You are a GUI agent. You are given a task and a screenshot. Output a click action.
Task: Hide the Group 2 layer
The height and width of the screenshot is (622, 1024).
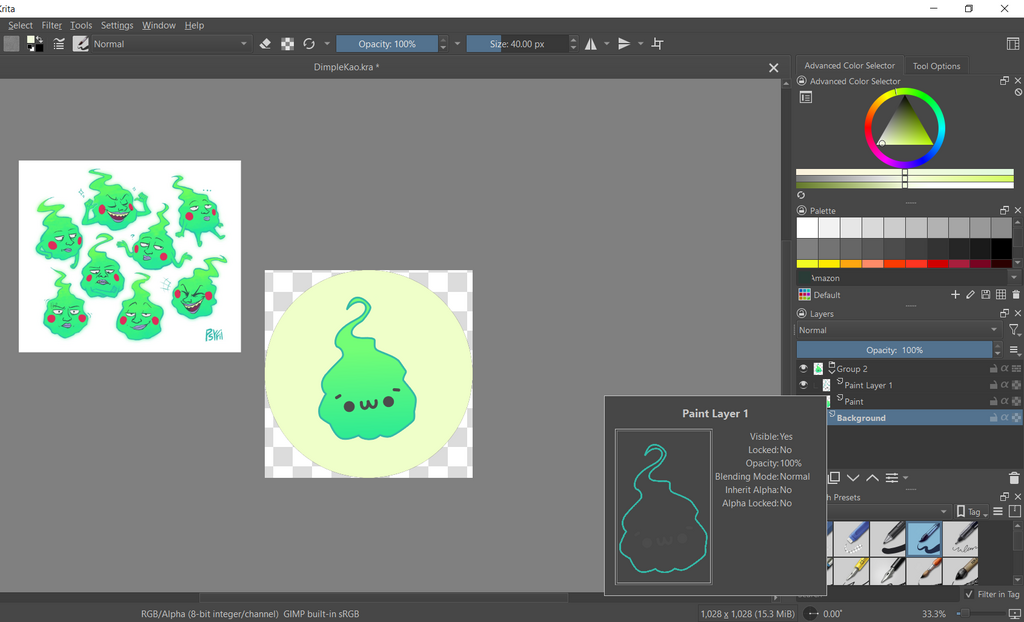803,369
